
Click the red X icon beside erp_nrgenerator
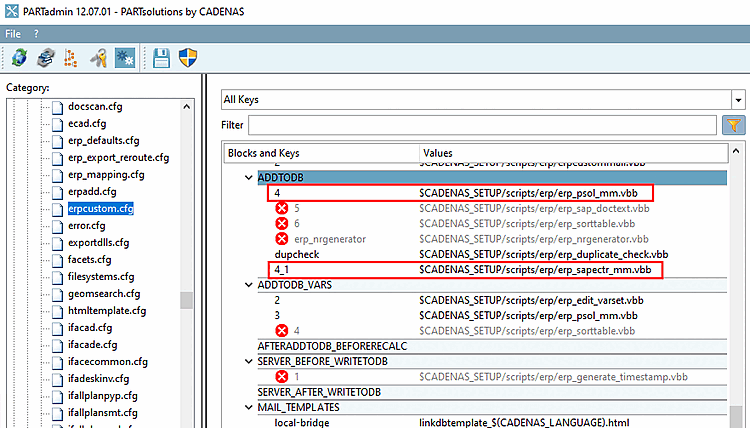point(282,239)
